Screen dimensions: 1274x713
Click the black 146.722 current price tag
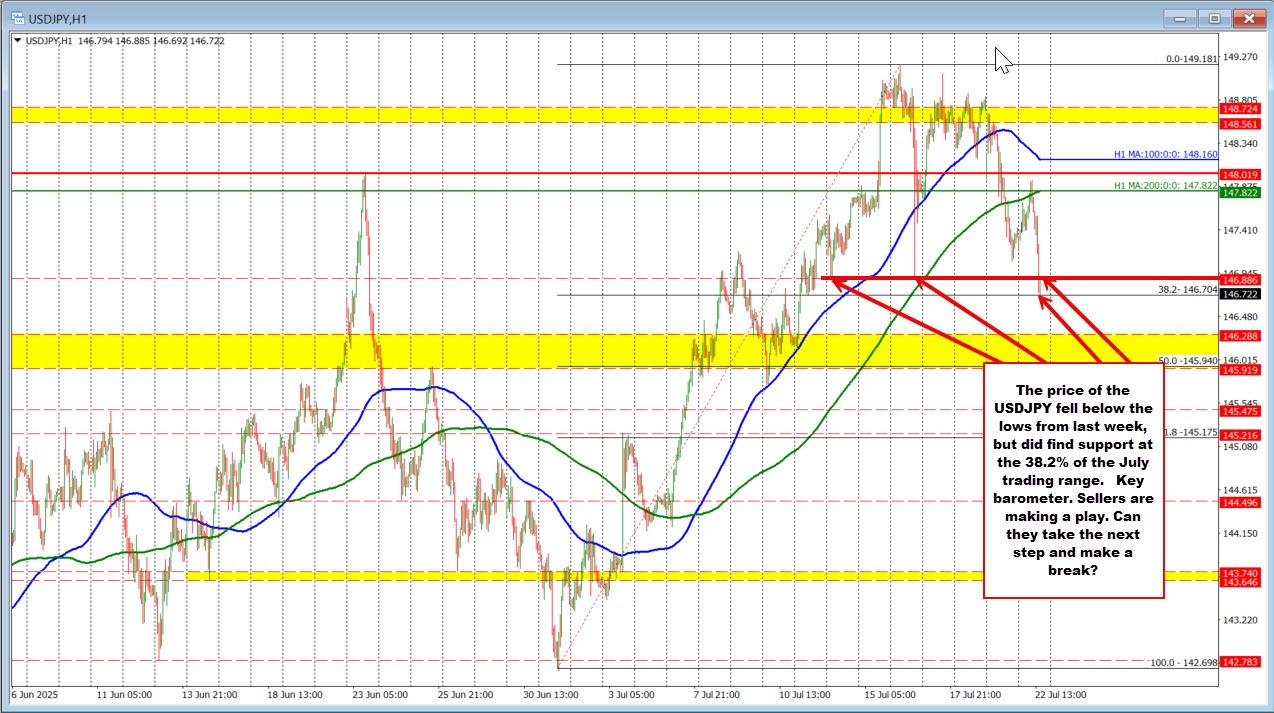tap(1240, 294)
